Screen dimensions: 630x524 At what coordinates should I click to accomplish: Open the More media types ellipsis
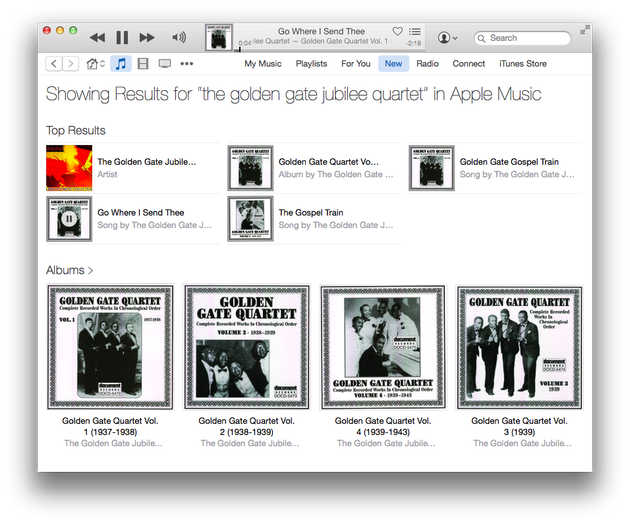186,63
